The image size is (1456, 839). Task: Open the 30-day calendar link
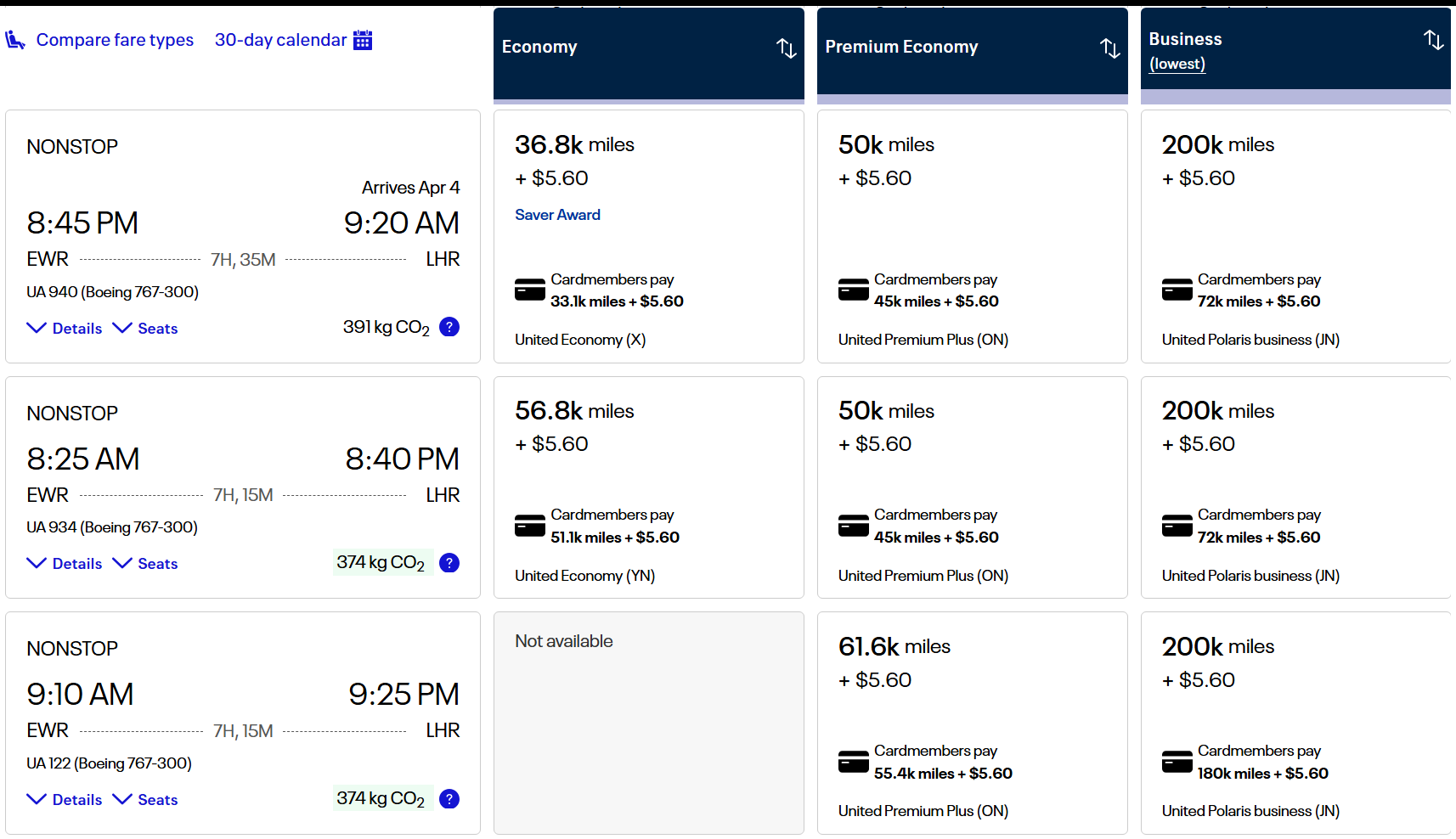coord(280,40)
